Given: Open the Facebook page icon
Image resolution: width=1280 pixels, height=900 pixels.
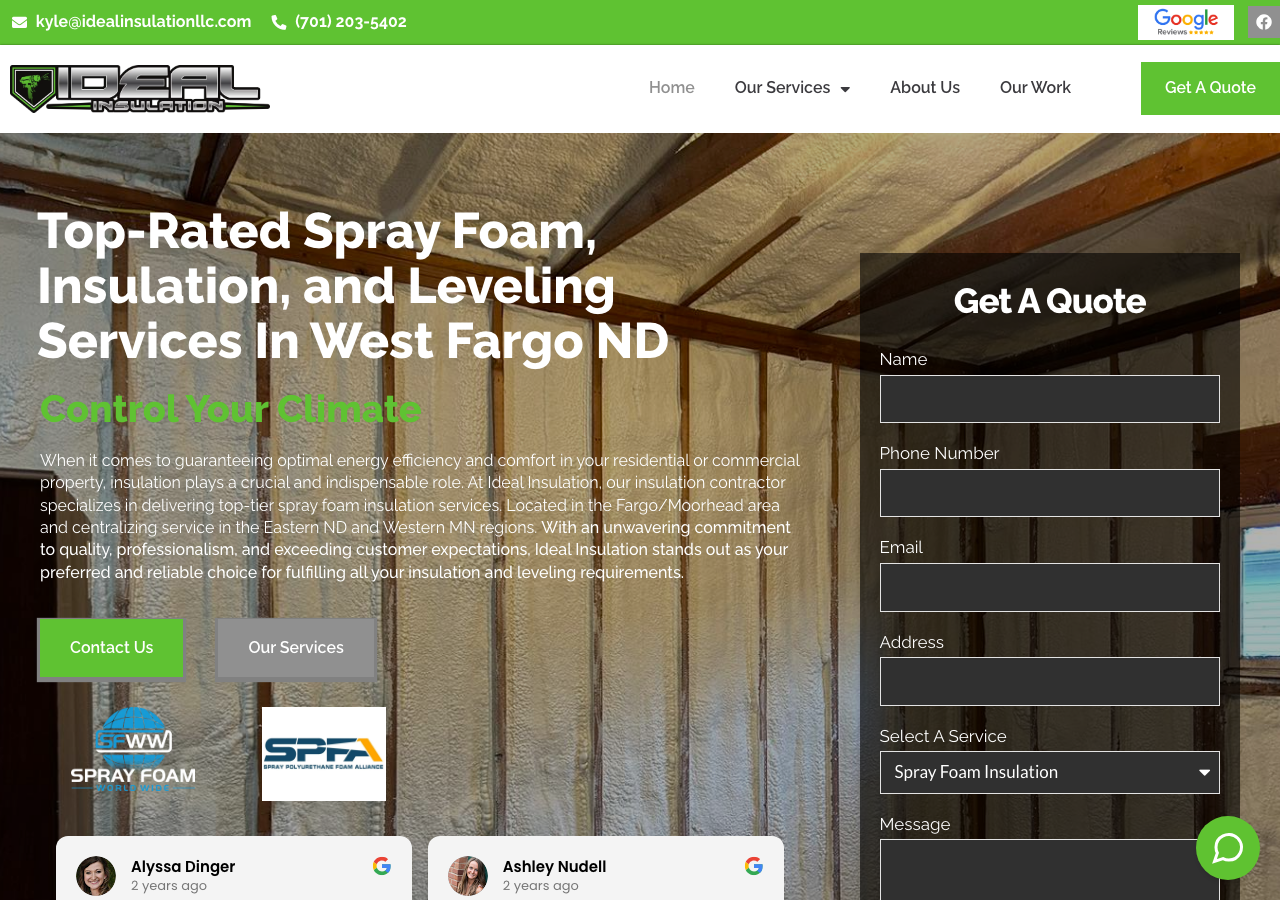Looking at the screenshot, I should [1264, 22].
